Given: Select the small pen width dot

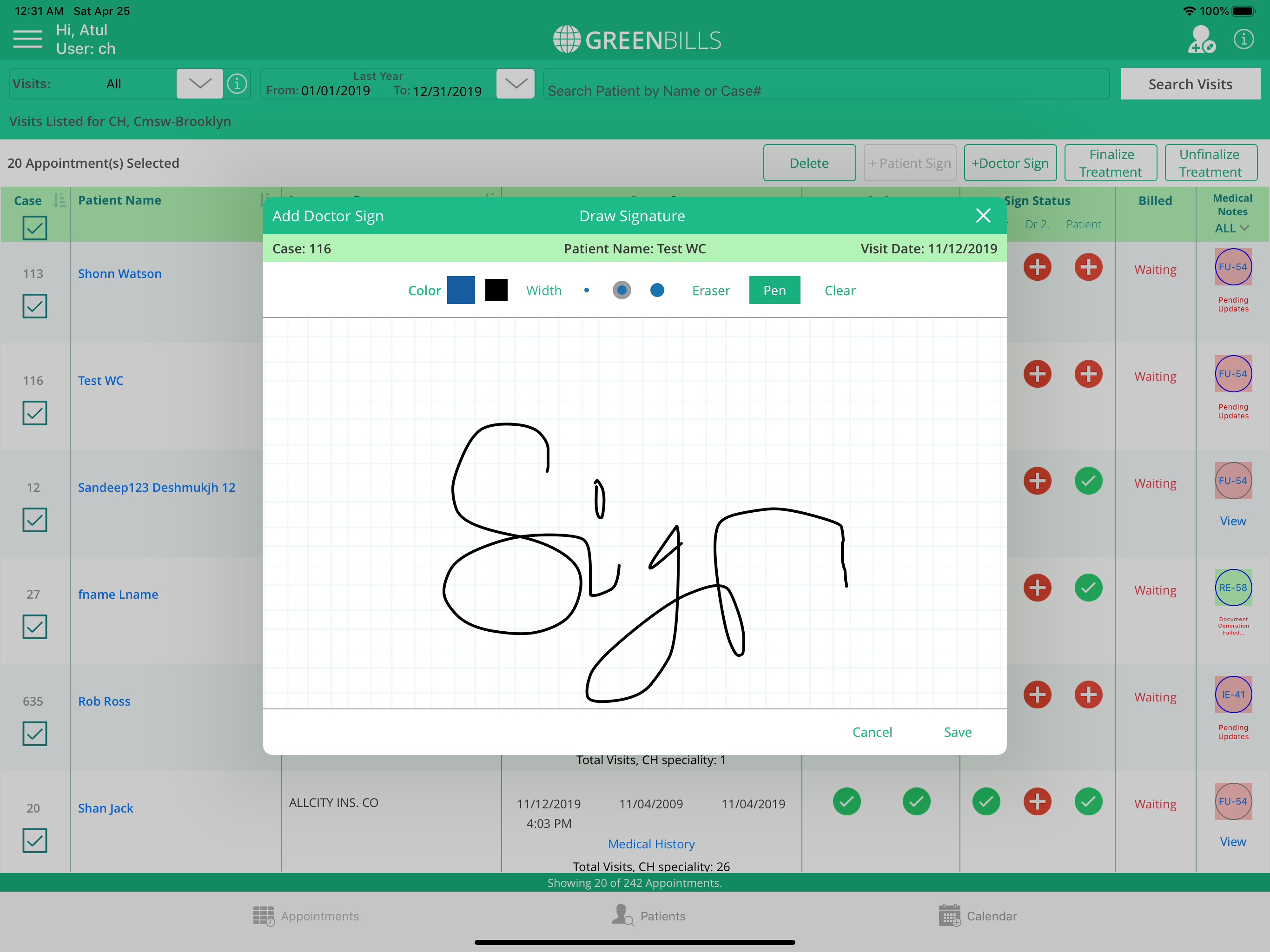Looking at the screenshot, I should pyautogui.click(x=586, y=290).
